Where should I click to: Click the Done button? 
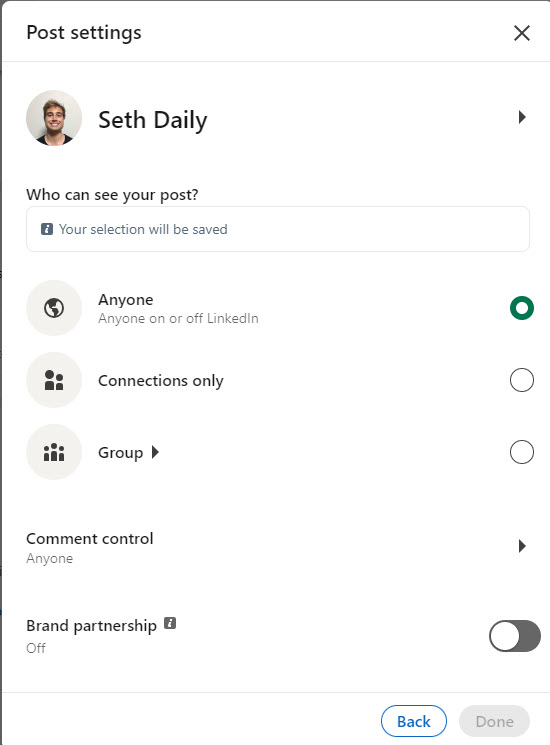(x=494, y=721)
